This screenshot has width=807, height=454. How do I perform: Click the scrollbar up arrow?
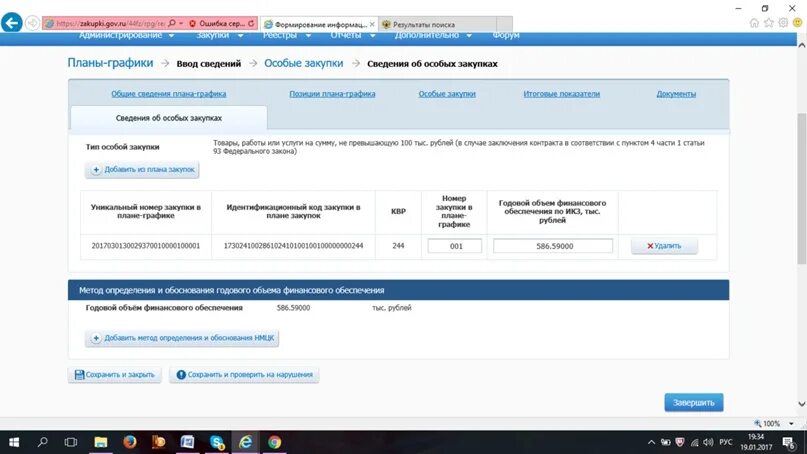click(801, 45)
